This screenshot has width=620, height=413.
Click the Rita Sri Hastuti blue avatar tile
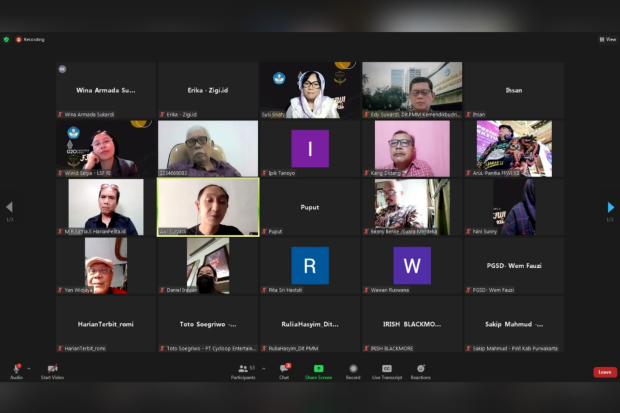click(309, 265)
